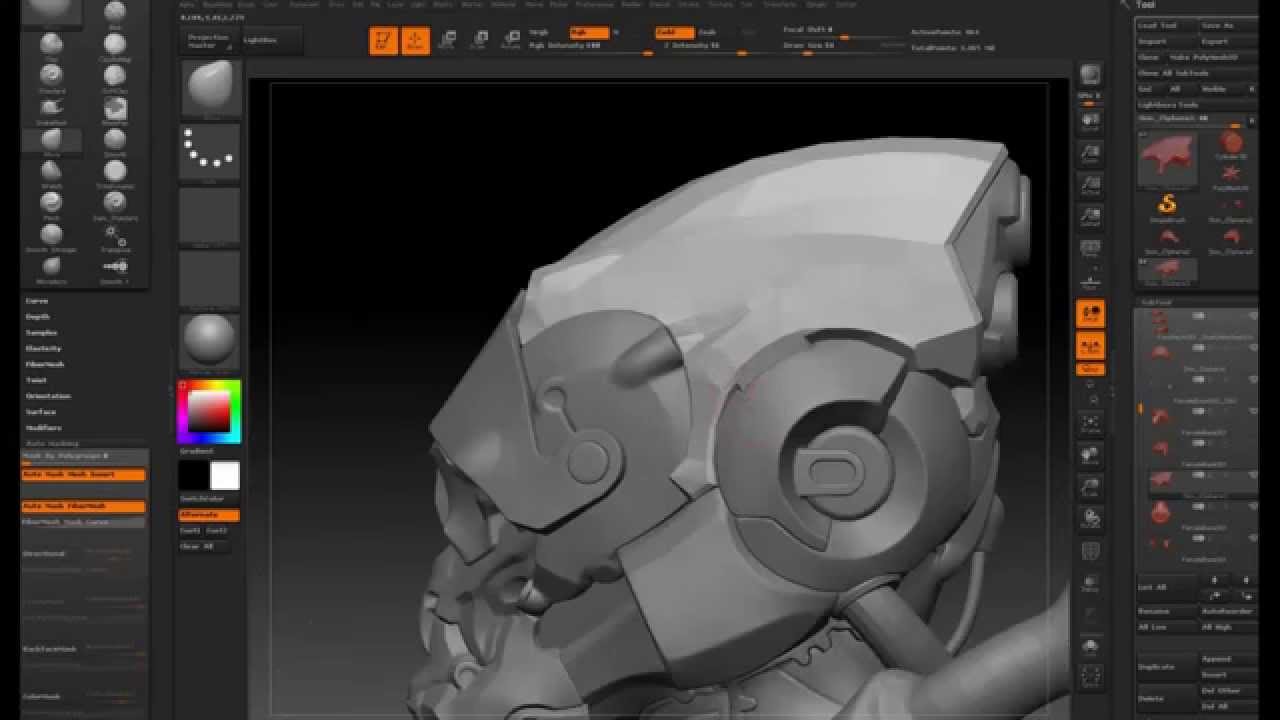Click the AutoReorder button
The width and height of the screenshot is (1280, 720).
(1228, 611)
